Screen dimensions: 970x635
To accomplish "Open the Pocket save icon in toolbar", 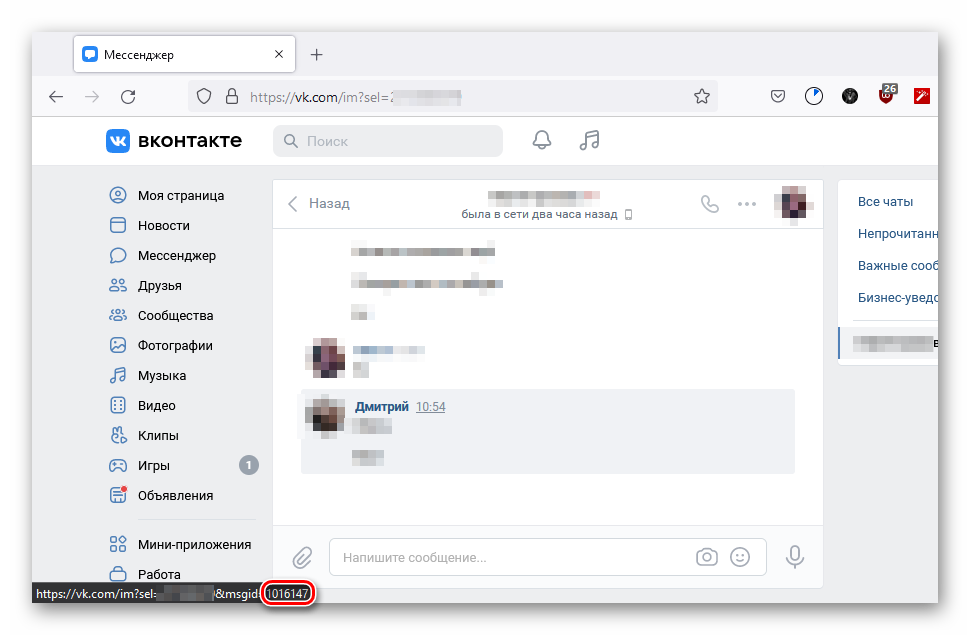I will point(778,97).
